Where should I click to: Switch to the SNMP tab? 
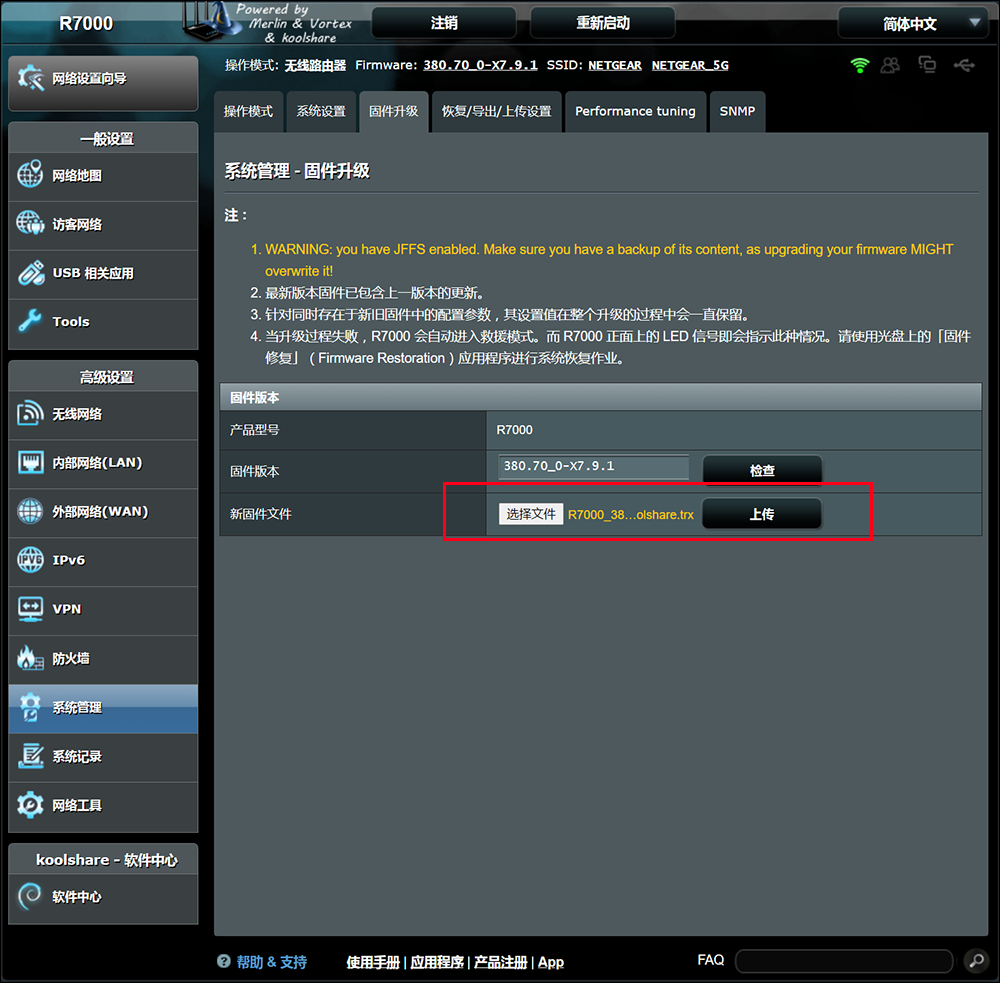point(737,111)
